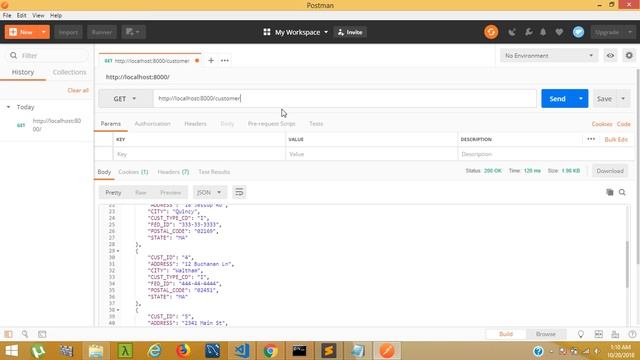
Task: Click Clear all history link
Action: (78, 90)
